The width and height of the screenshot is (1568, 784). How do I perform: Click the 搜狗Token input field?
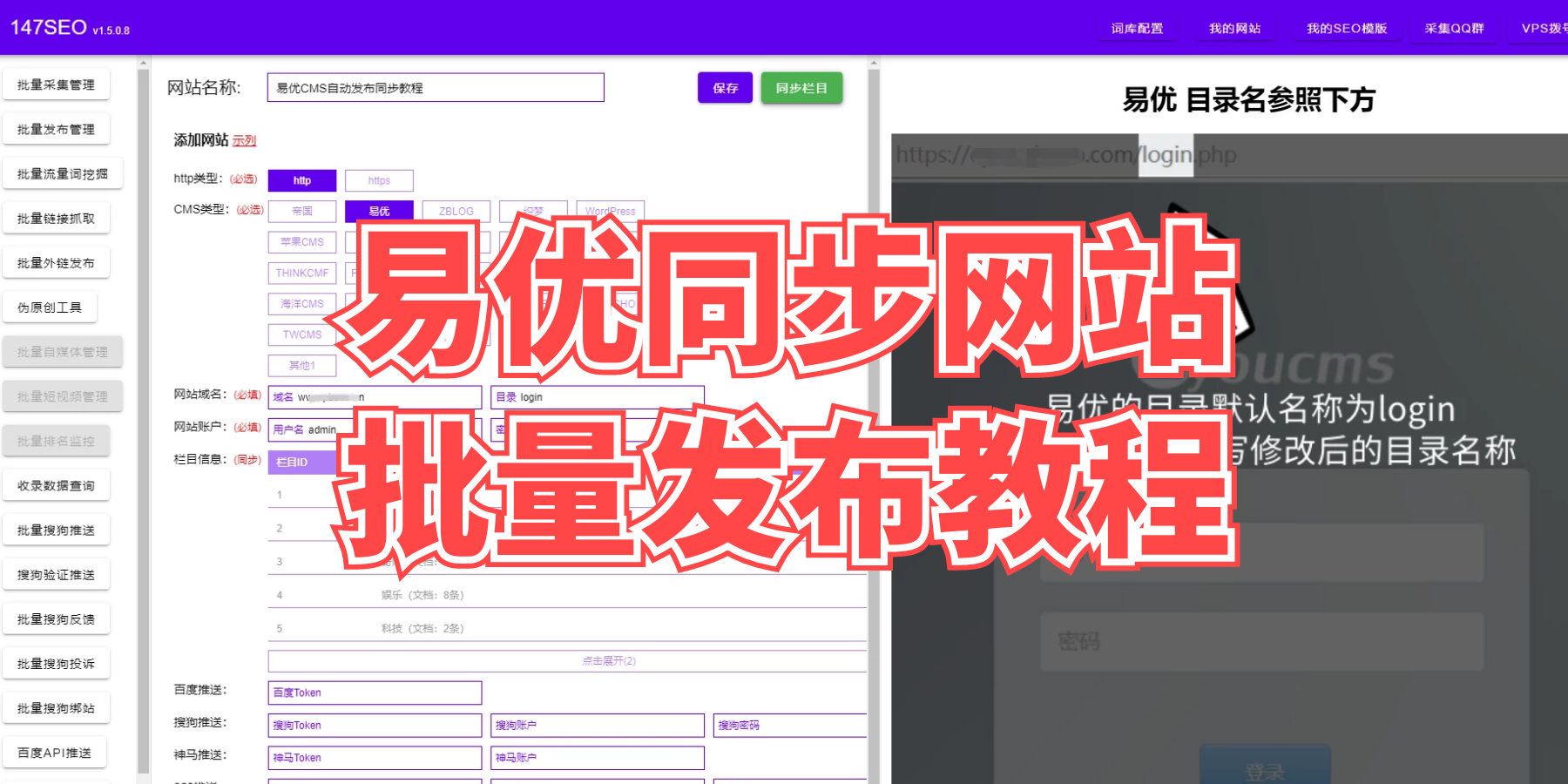point(375,725)
